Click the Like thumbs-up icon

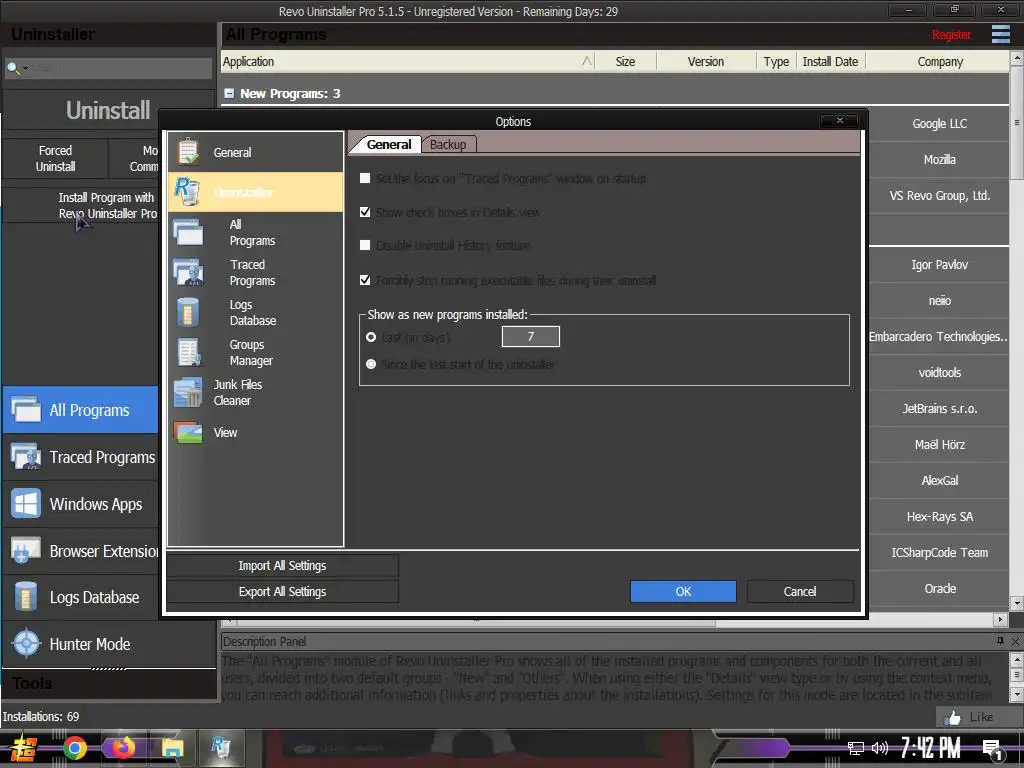[x=953, y=718]
